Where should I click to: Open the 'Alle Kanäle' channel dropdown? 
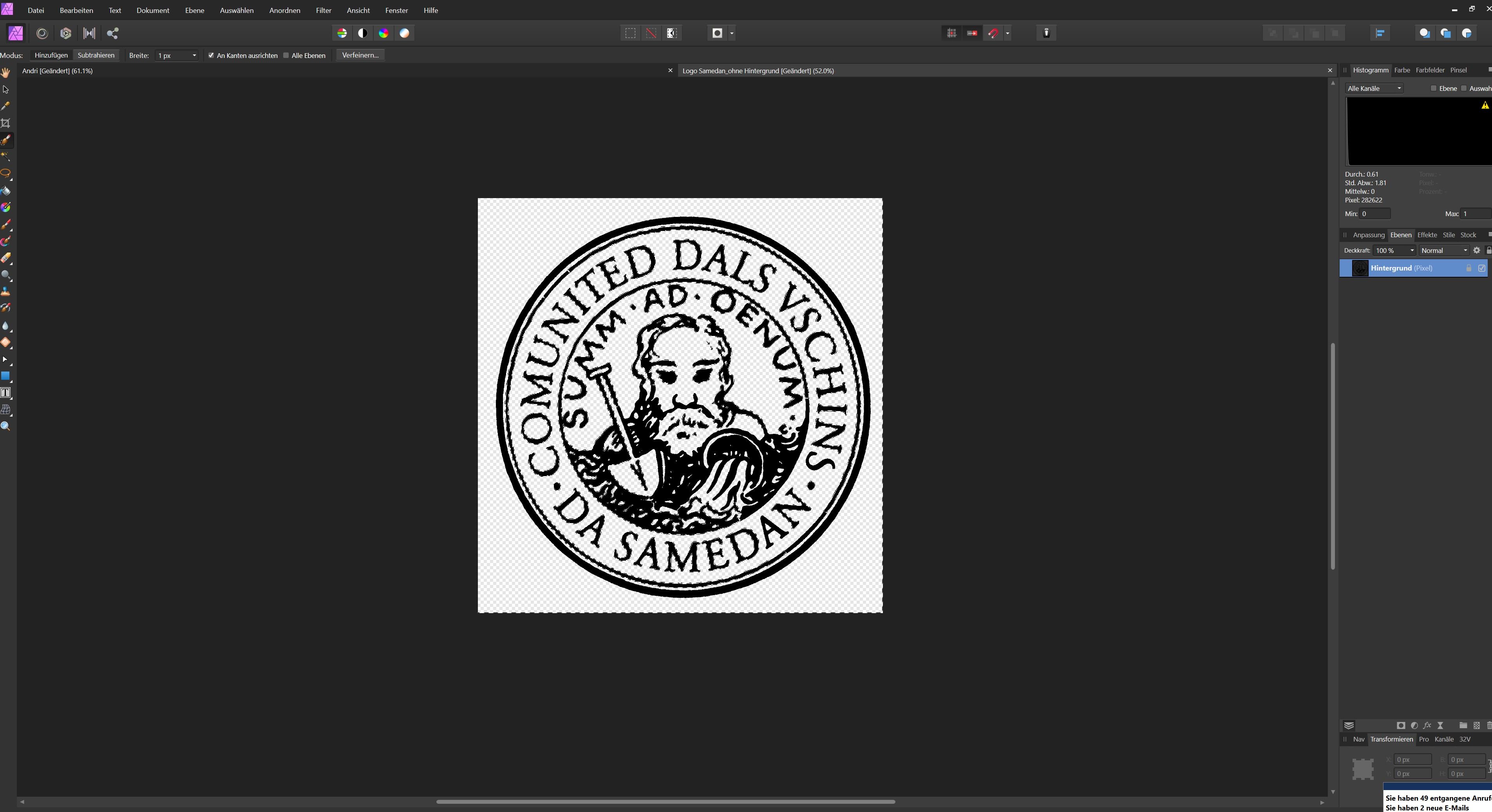pyautogui.click(x=1374, y=88)
